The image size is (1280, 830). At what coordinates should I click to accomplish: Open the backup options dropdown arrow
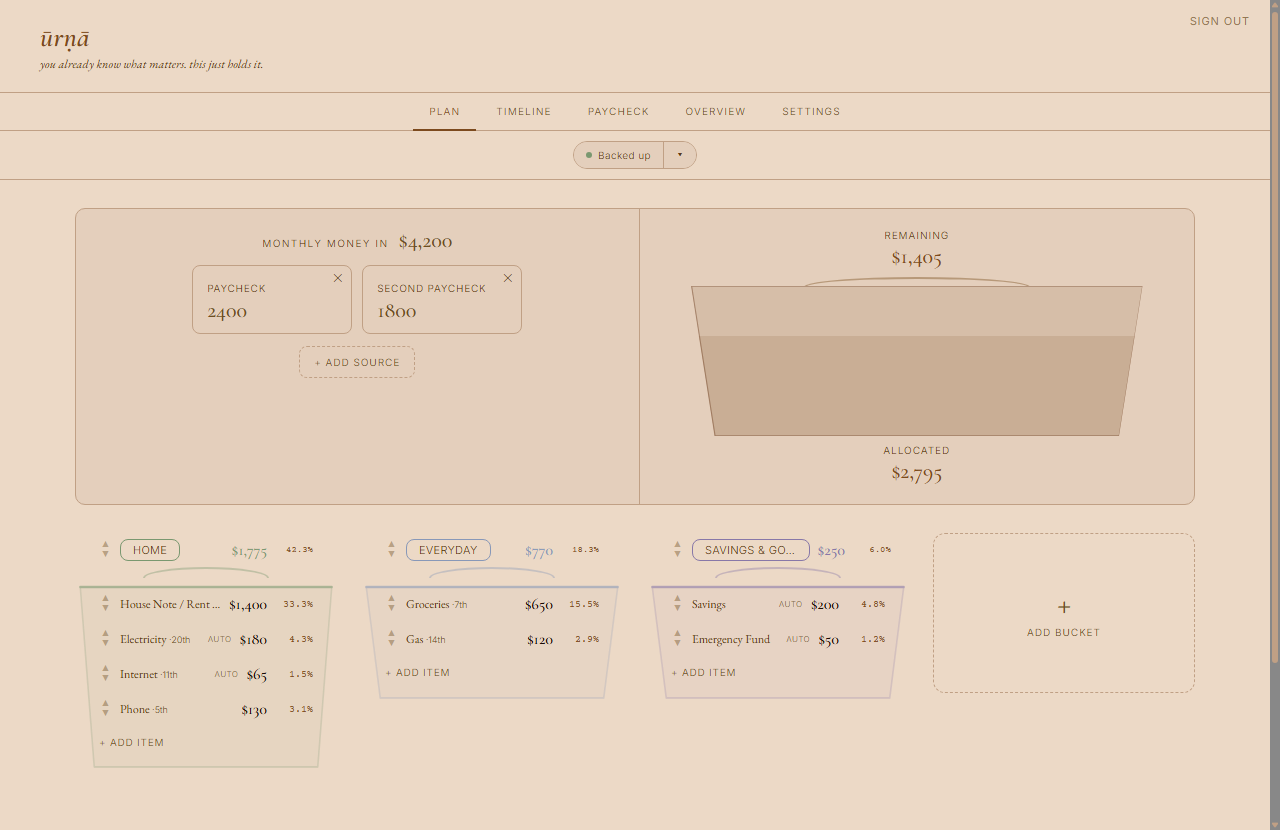[680, 155]
